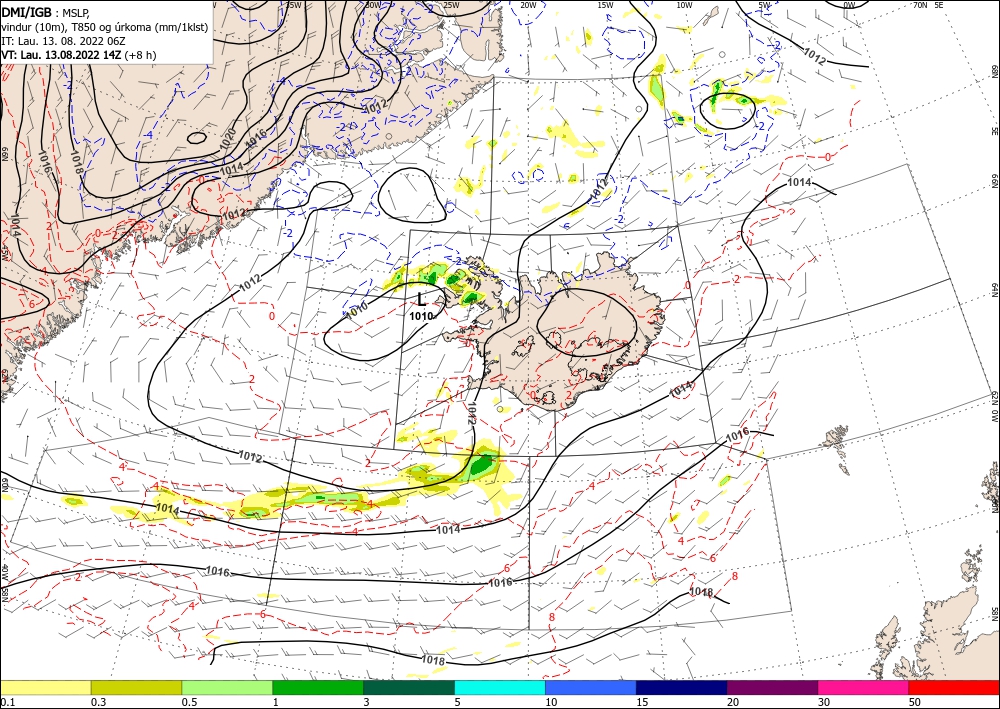
Task: Click the '1020' isobar label over Greenland
Action: pos(228,140)
